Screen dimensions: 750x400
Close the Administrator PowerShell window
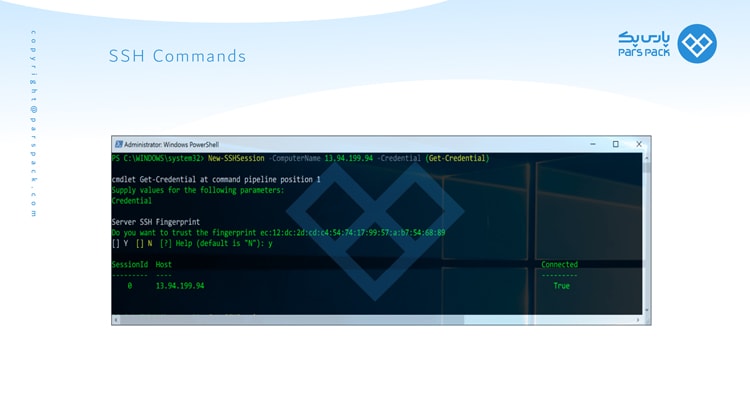(639, 144)
